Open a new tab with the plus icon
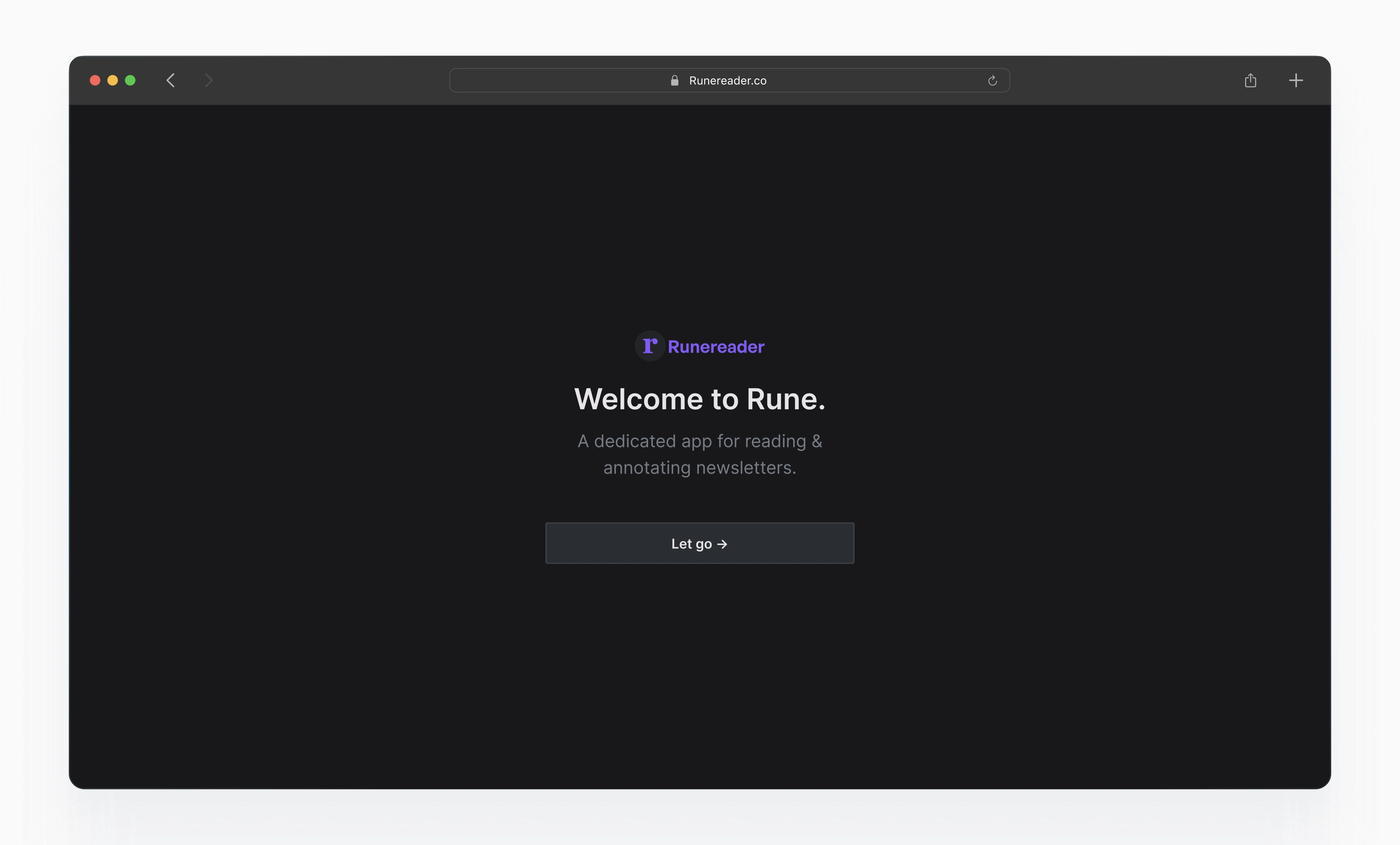This screenshot has width=1400, height=845. [1295, 80]
